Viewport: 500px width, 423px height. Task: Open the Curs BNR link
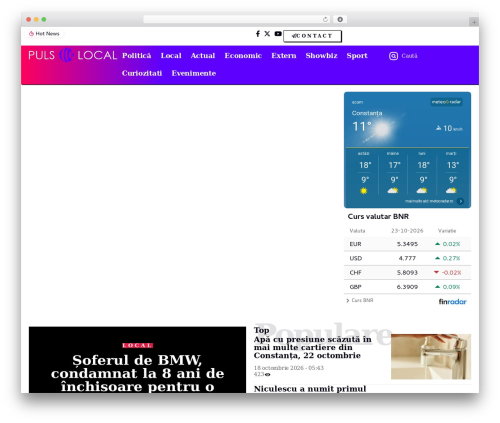360,300
